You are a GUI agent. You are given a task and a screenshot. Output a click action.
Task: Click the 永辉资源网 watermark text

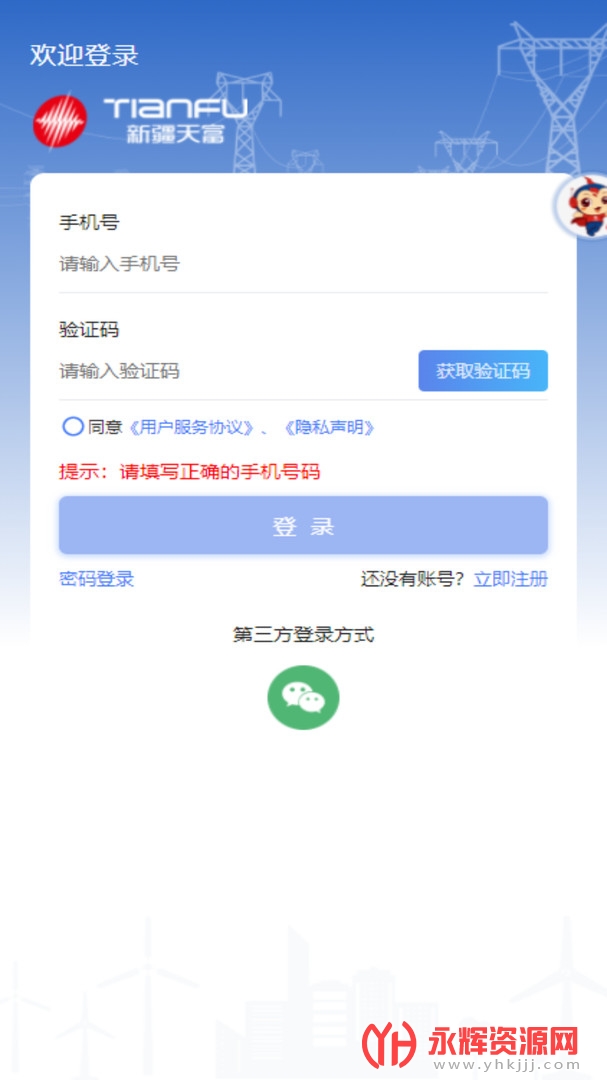[x=502, y=1040]
